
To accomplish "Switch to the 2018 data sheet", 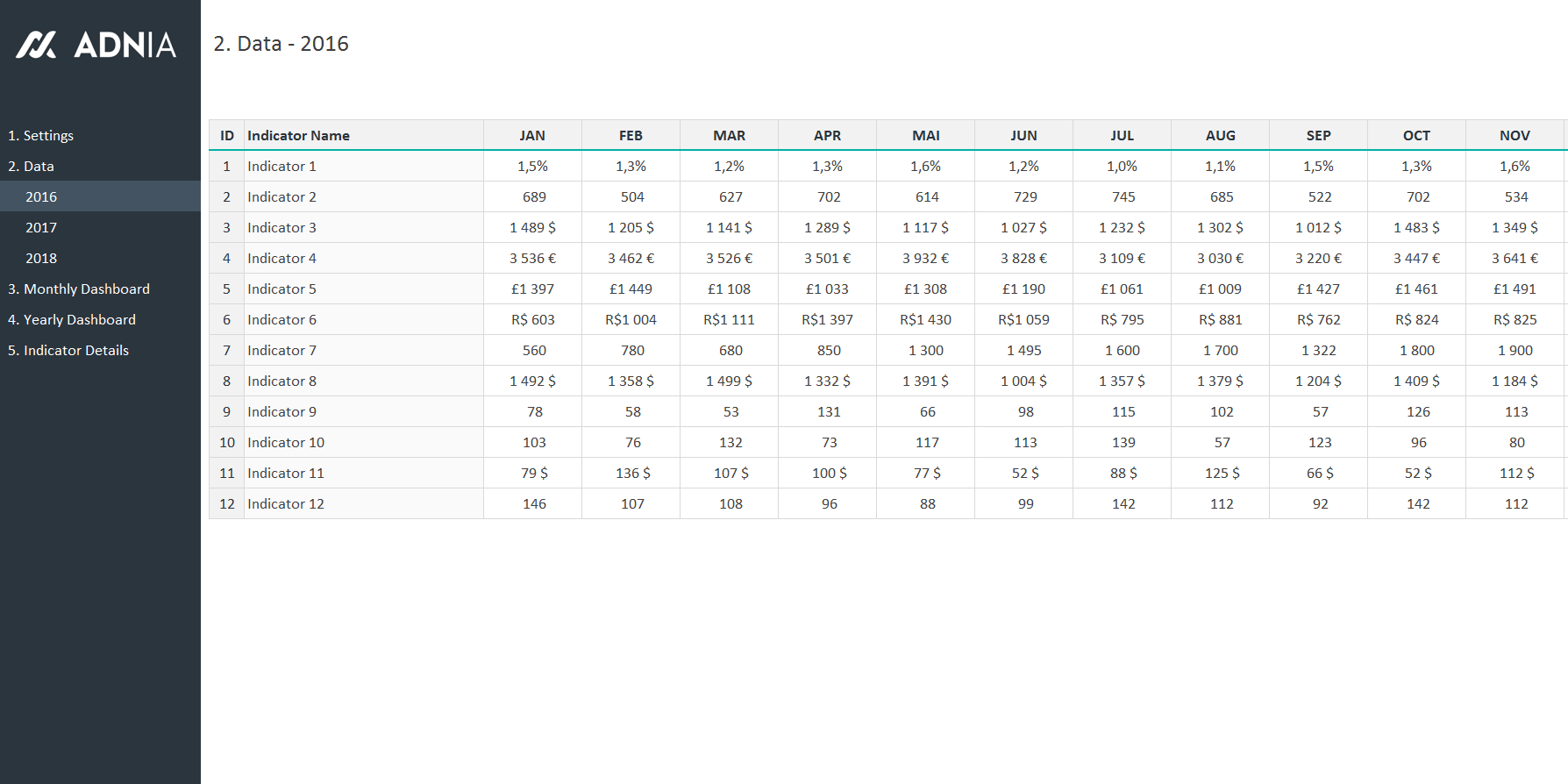I will 41,258.
